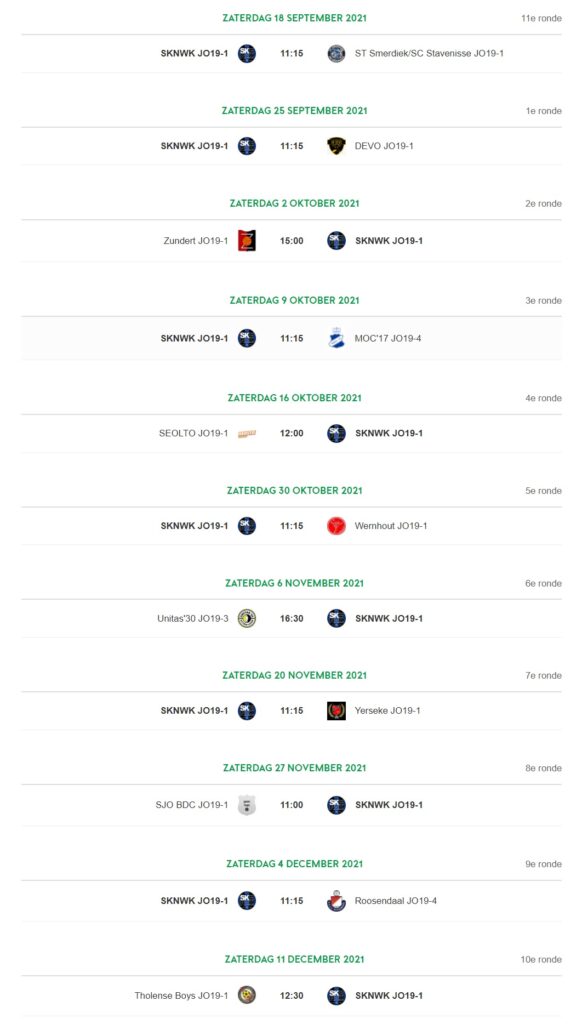This screenshot has width=582, height=1024.
Task: Click the Wernhout JO19-1 team name
Action: 391,526
